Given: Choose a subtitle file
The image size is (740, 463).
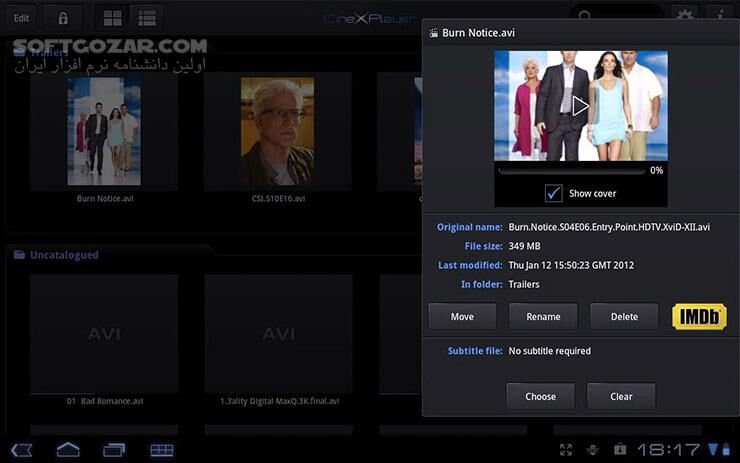Looking at the screenshot, I should coord(540,396).
